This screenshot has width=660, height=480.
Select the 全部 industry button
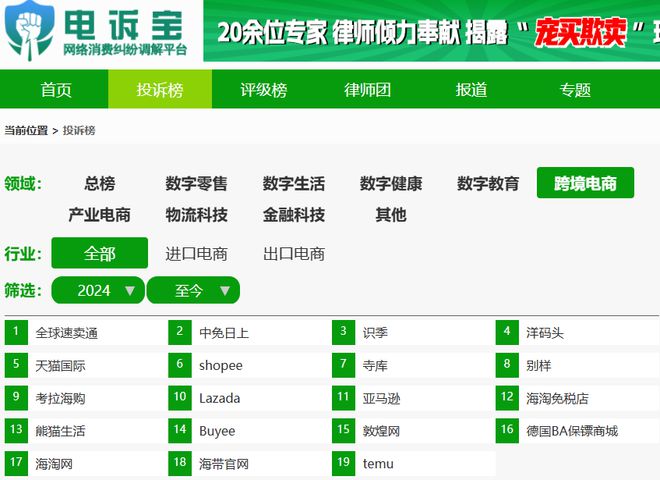coord(100,253)
